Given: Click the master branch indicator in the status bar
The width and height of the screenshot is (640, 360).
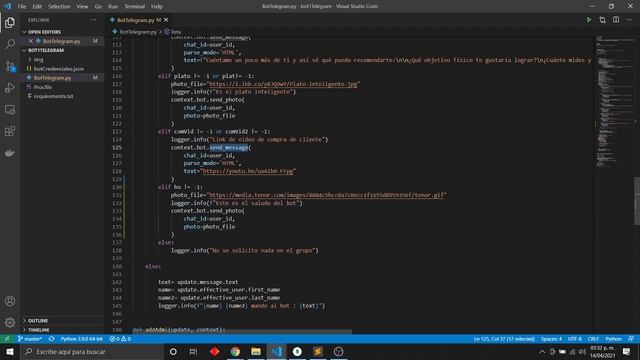Looking at the screenshot, I should (x=30, y=339).
